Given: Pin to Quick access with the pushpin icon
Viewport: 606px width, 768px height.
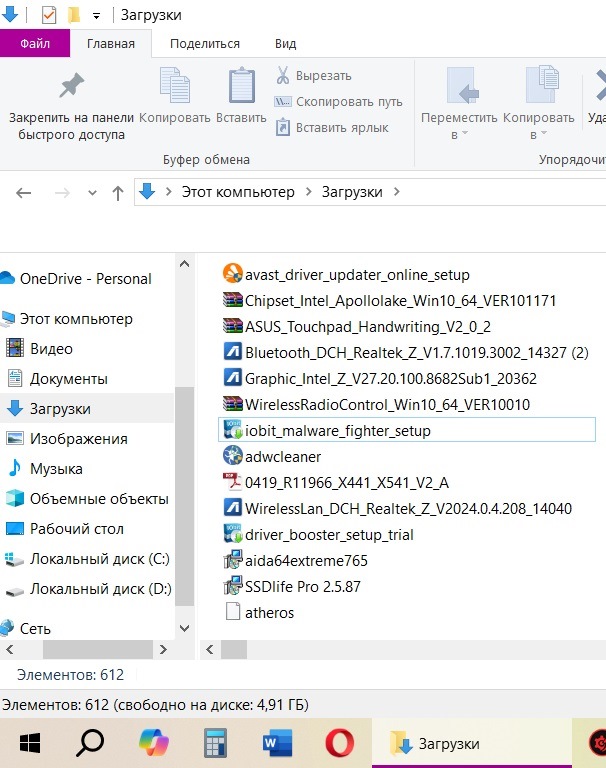Looking at the screenshot, I should point(72,86).
